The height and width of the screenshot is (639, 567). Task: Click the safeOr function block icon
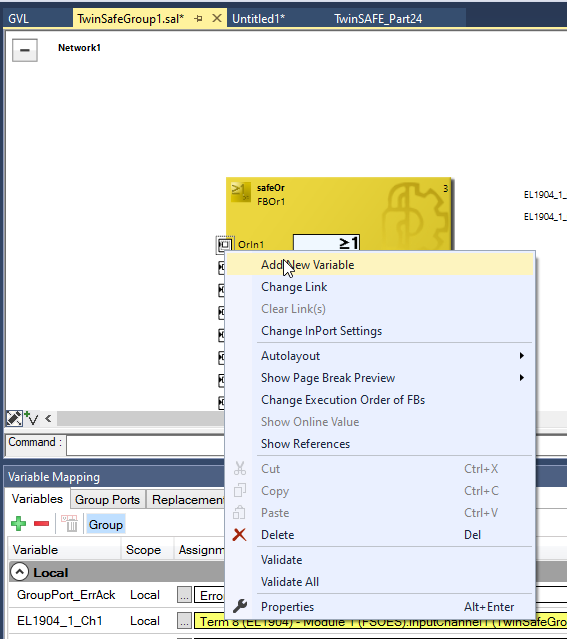tap(240, 192)
